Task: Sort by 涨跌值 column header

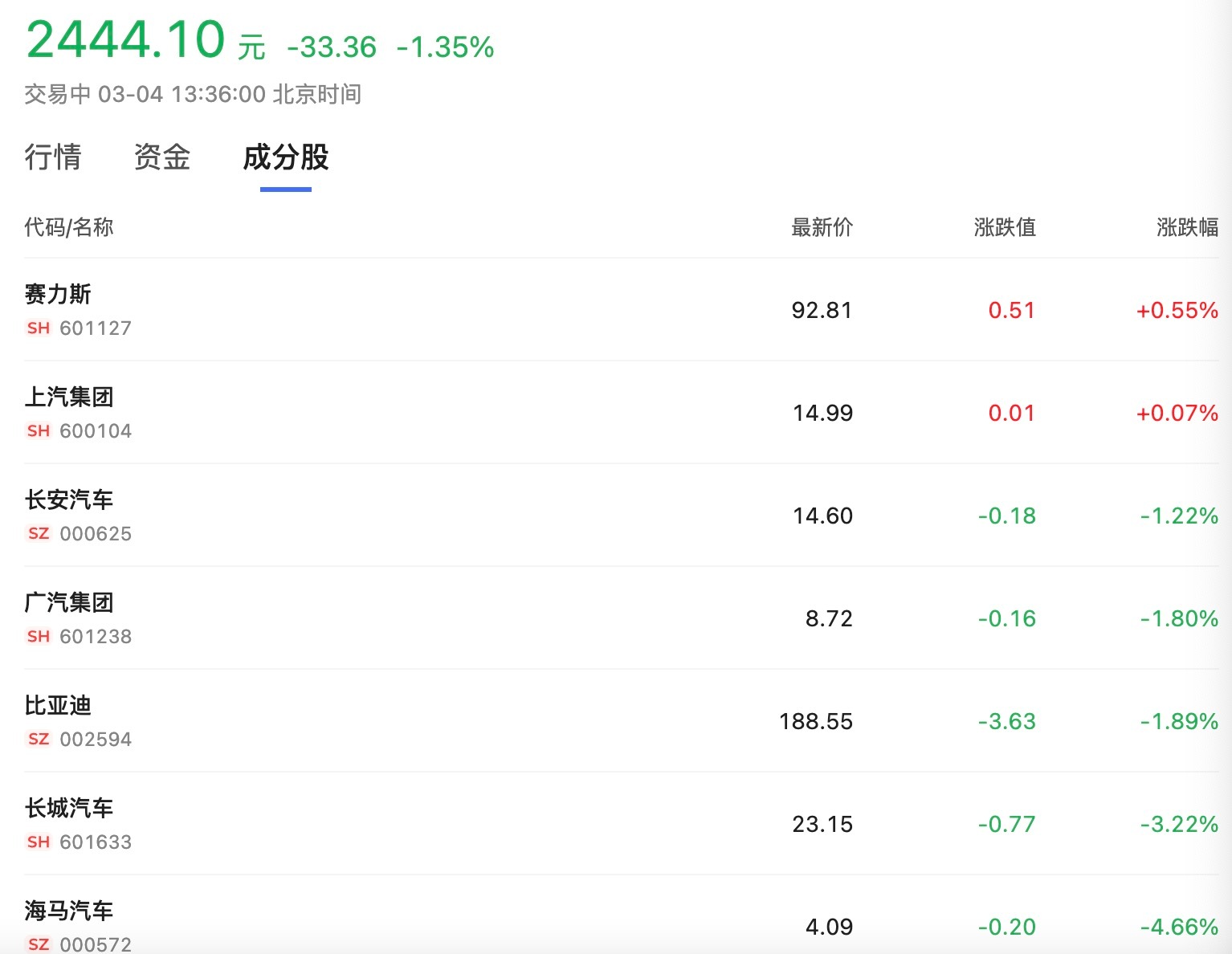Action: 1005,227
